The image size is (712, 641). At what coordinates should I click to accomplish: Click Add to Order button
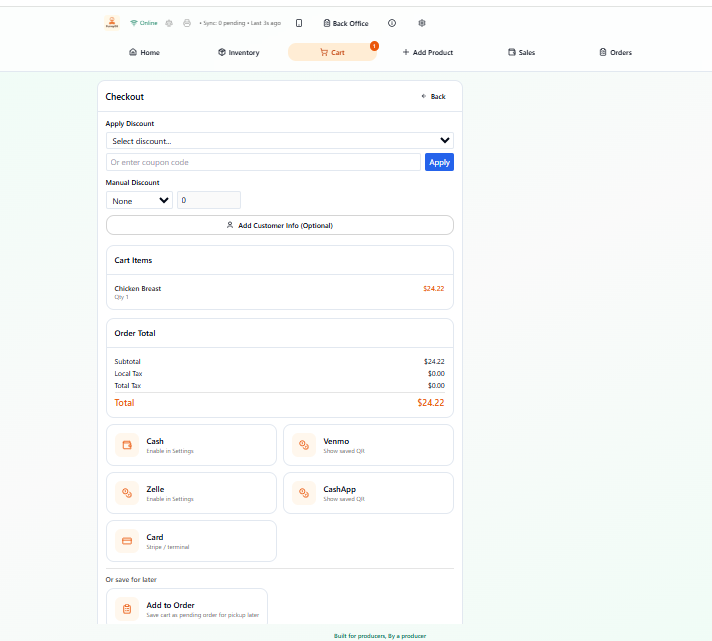pyautogui.click(x=187, y=608)
